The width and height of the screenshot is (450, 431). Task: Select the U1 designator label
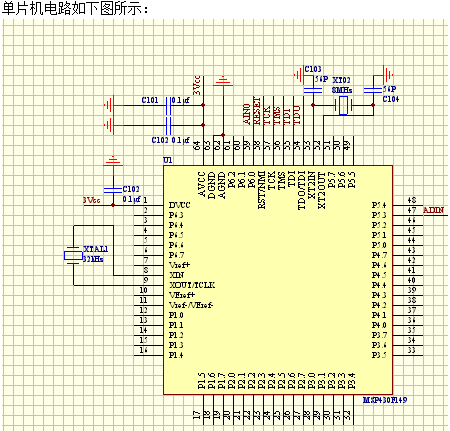click(x=168, y=160)
